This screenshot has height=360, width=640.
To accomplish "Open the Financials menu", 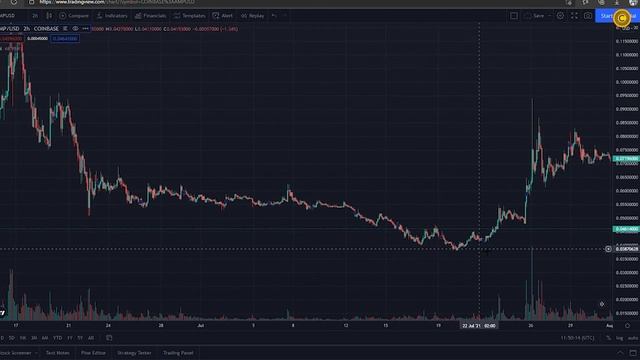I will pos(151,16).
